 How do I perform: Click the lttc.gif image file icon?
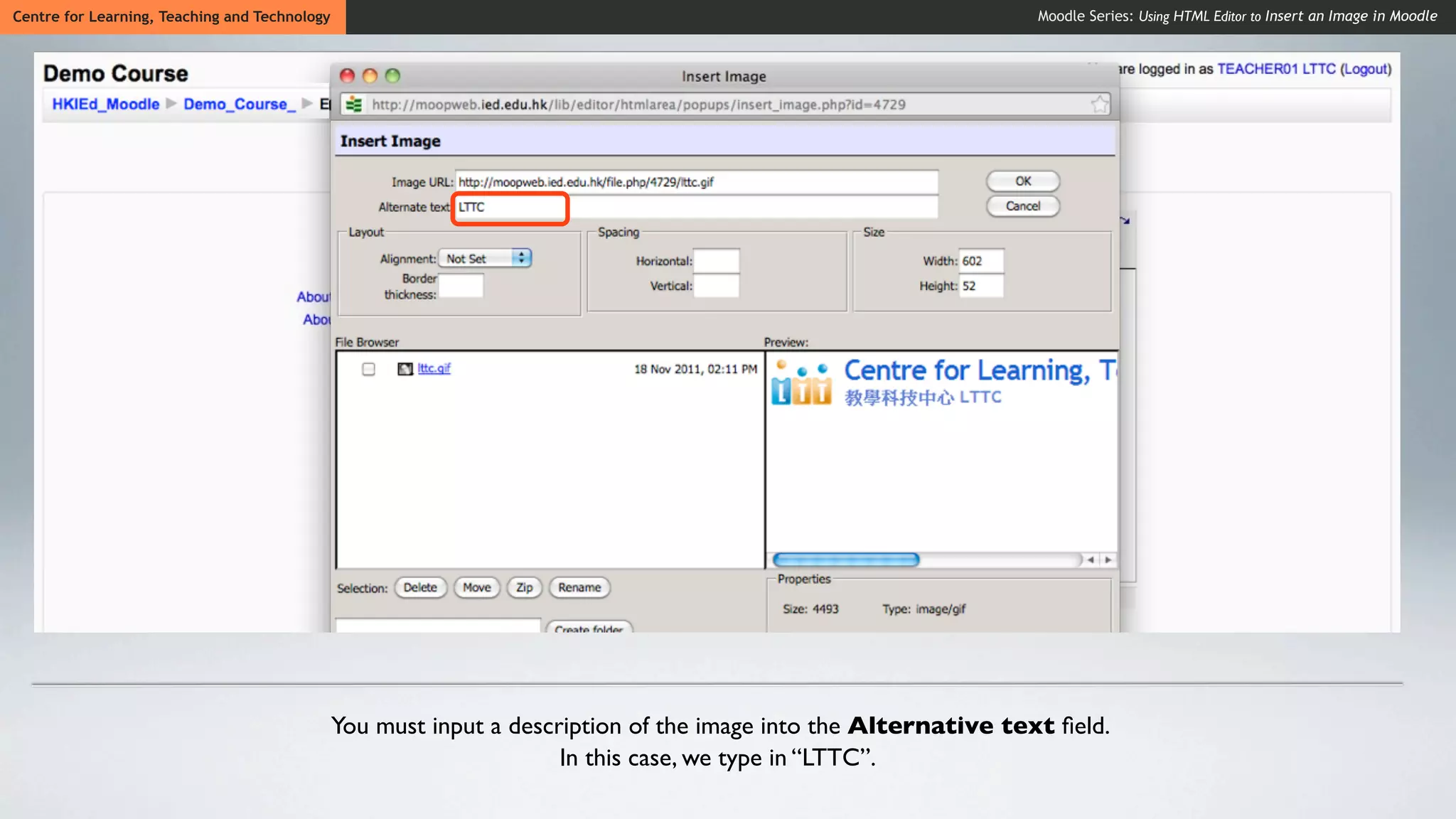(x=405, y=369)
